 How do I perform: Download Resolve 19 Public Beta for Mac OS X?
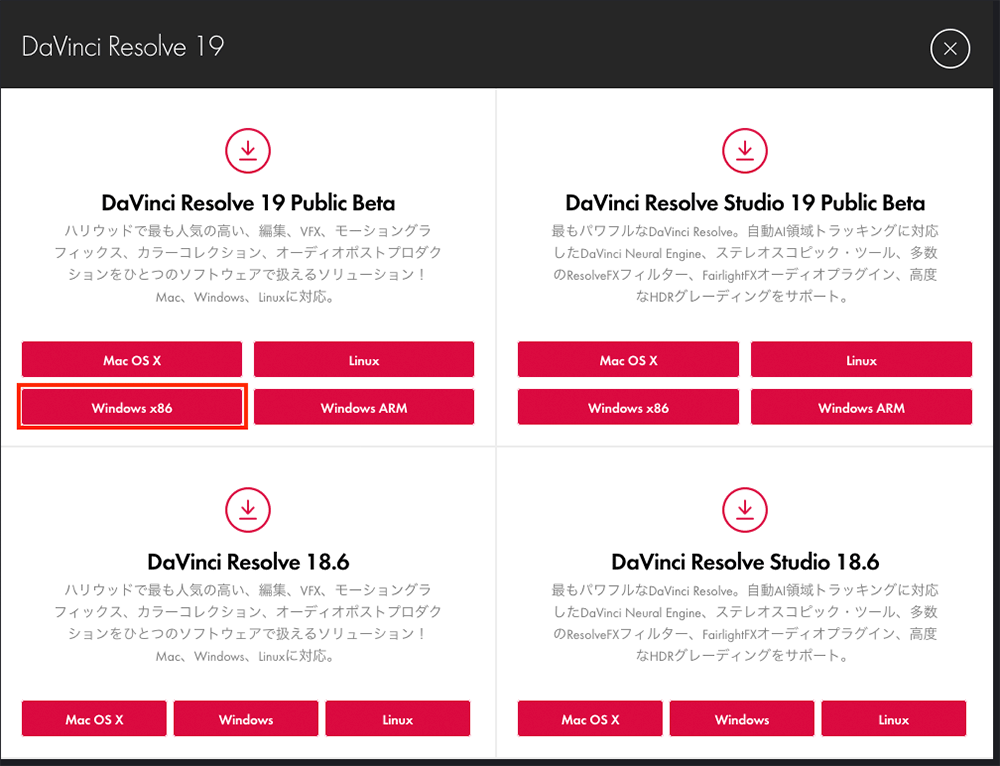pyautogui.click(x=132, y=360)
